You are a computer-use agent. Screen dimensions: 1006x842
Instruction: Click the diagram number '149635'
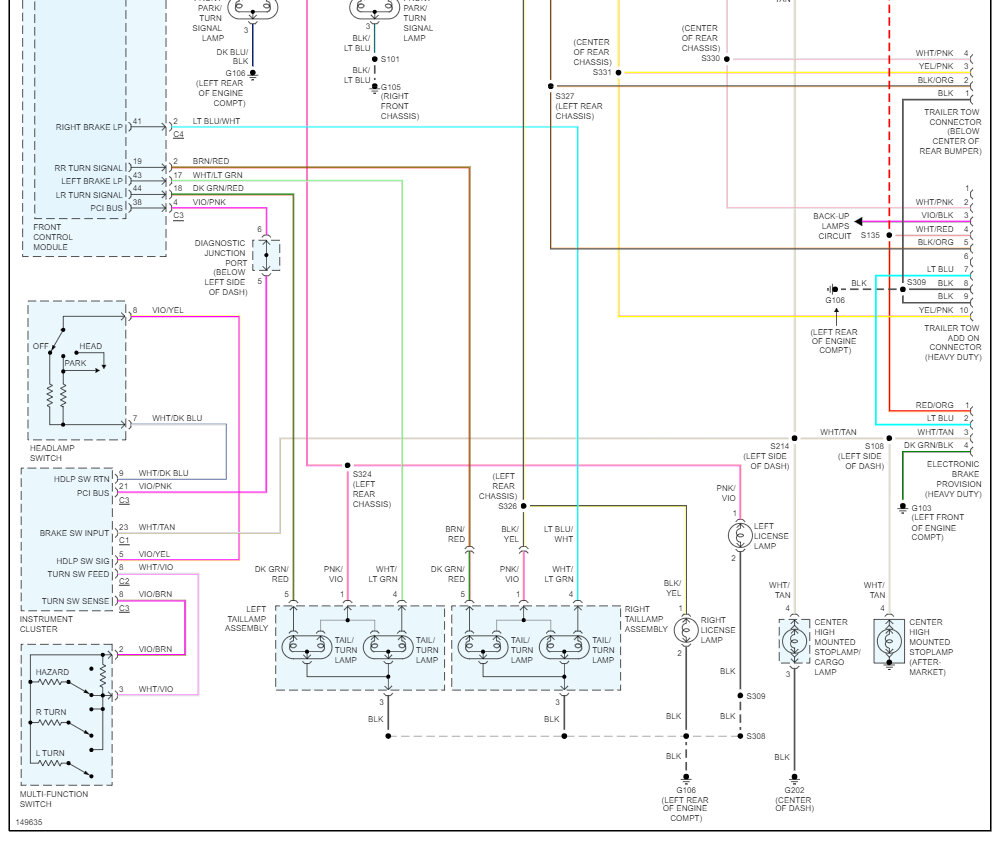pos(29,822)
